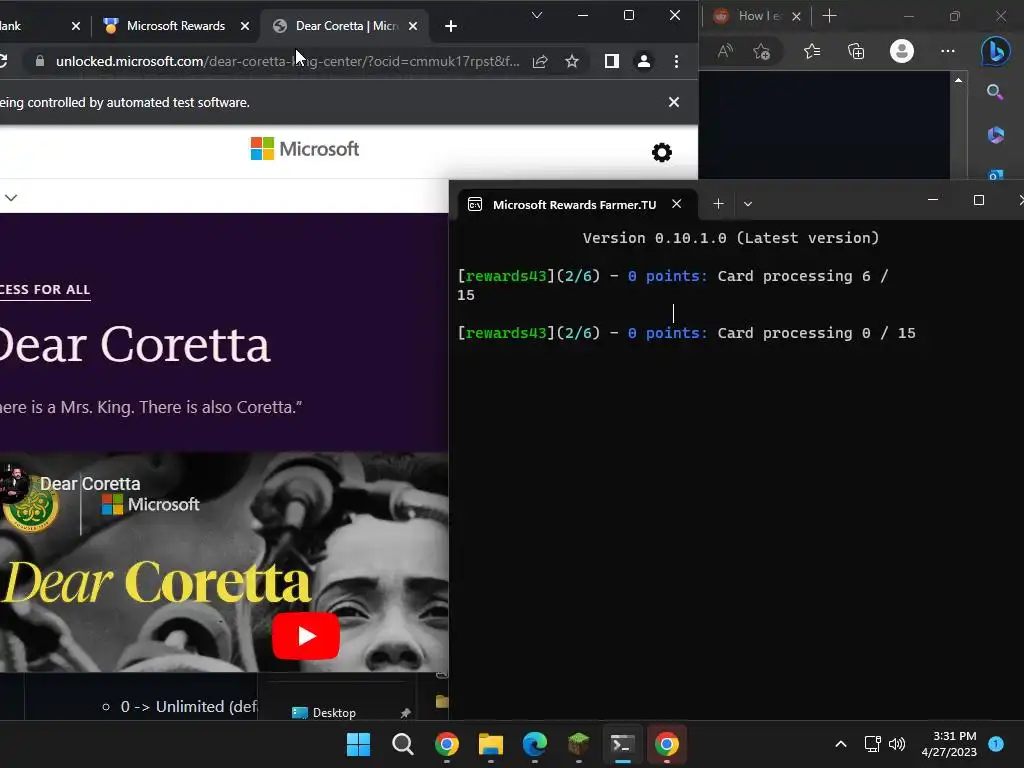Screen dimensions: 1024x768
Task: Open taskbar Search
Action: coord(403,744)
